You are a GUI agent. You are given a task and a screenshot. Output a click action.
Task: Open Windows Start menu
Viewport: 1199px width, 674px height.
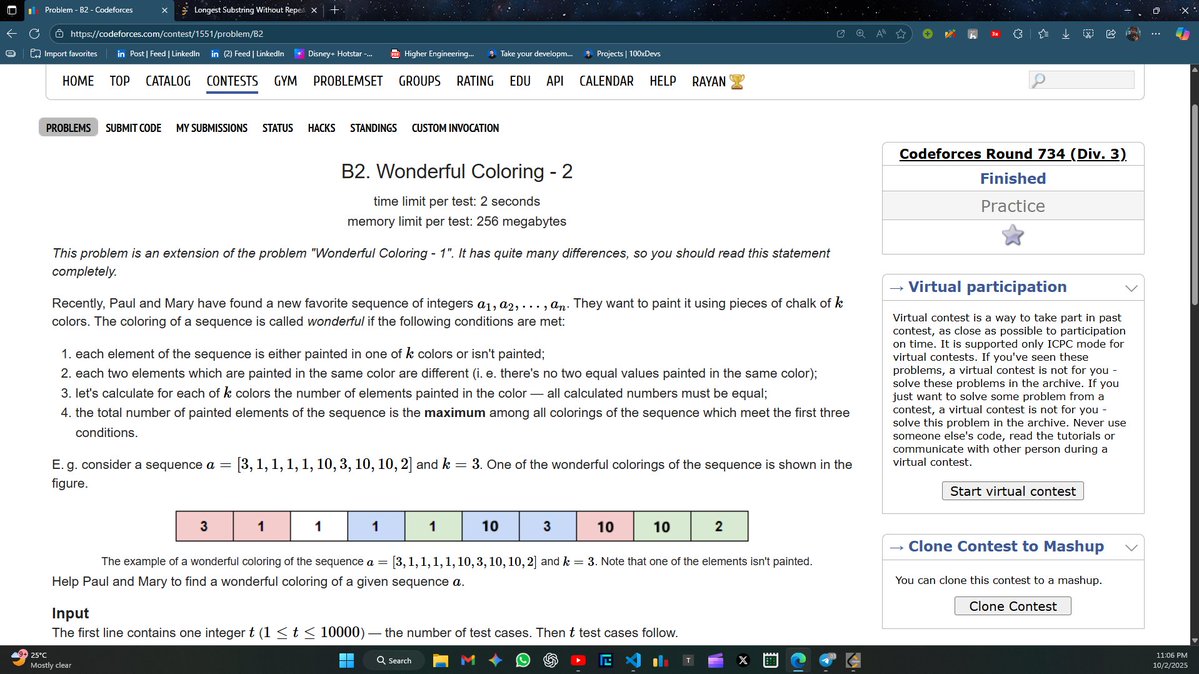tap(346, 660)
